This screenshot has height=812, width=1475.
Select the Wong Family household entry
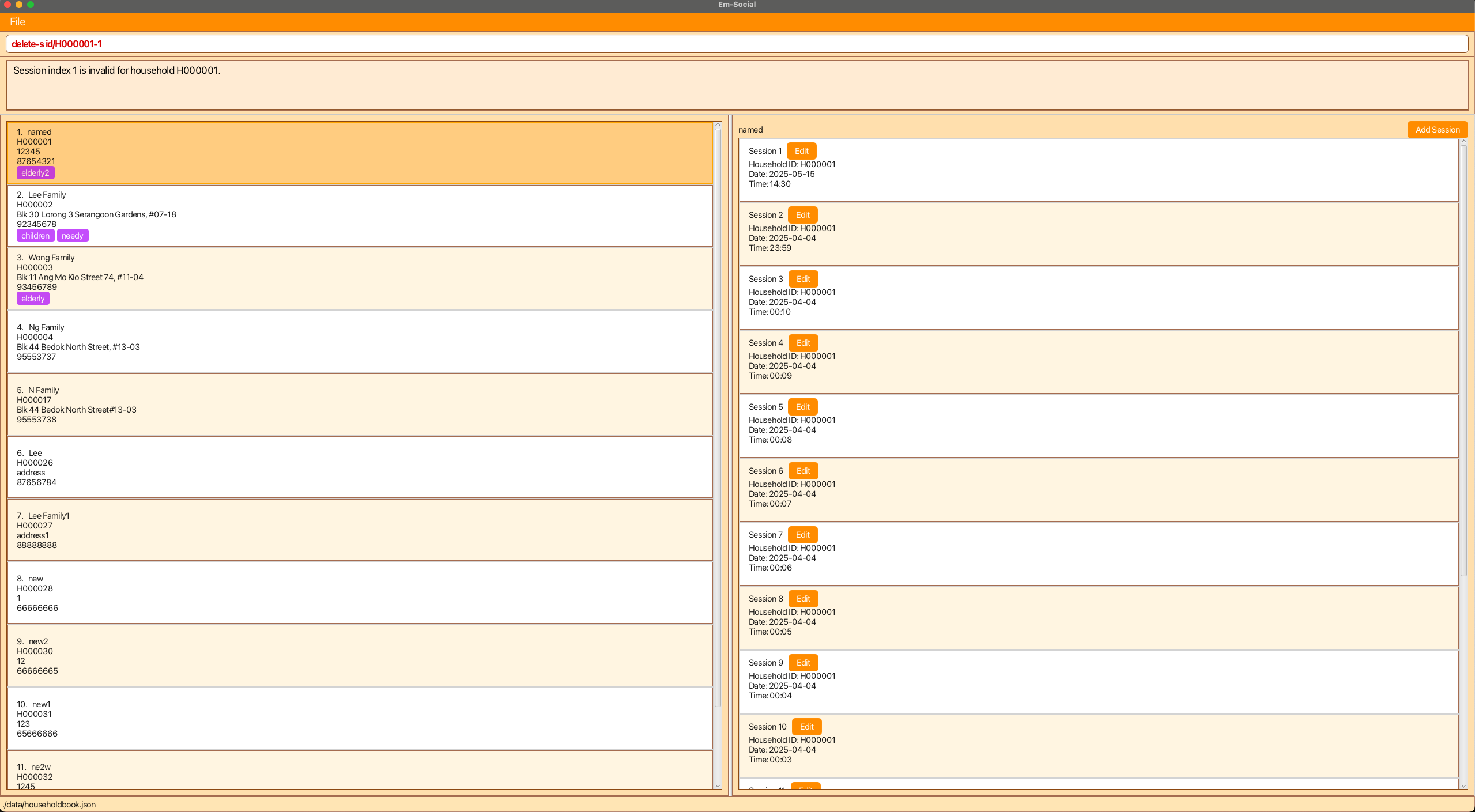click(360, 278)
